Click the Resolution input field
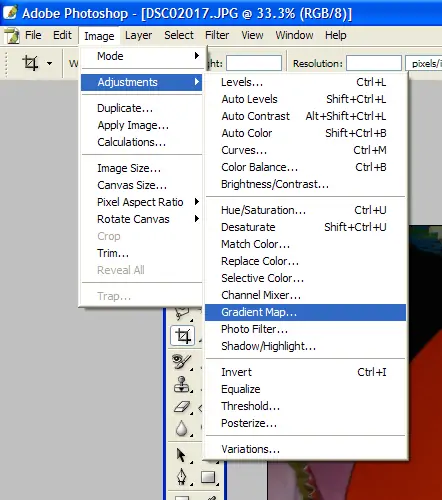Viewport: 442px width, 500px height. tap(374, 63)
